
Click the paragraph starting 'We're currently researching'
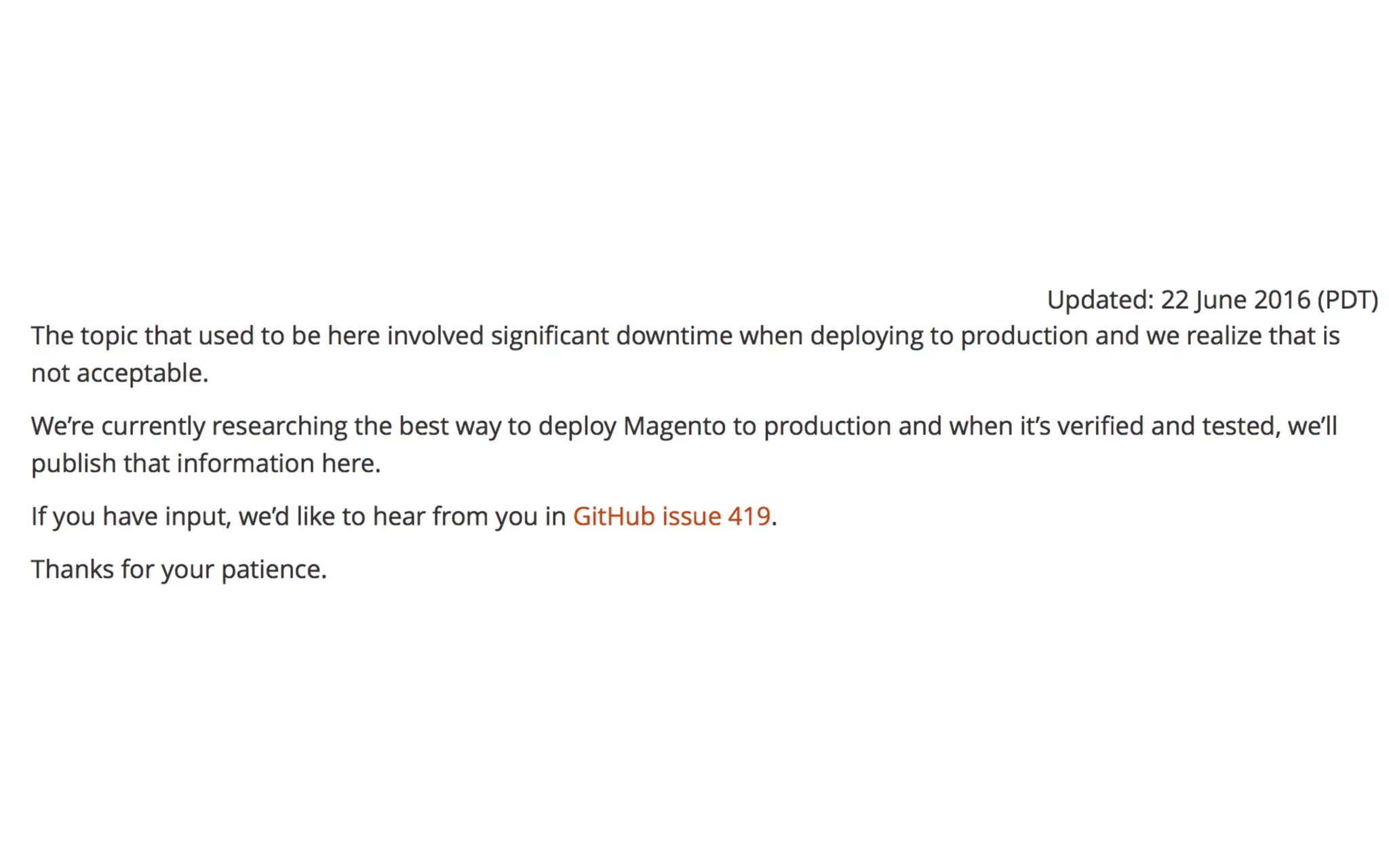tap(684, 444)
